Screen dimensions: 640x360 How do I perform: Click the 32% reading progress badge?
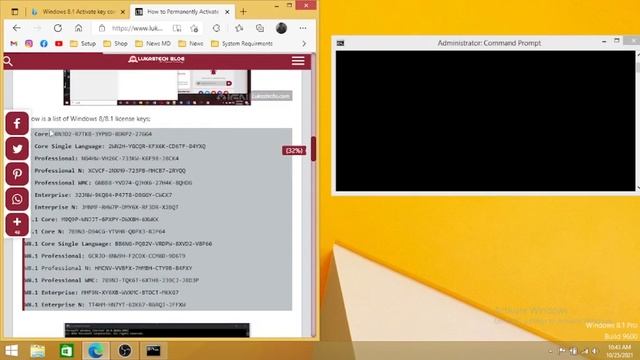(294, 151)
